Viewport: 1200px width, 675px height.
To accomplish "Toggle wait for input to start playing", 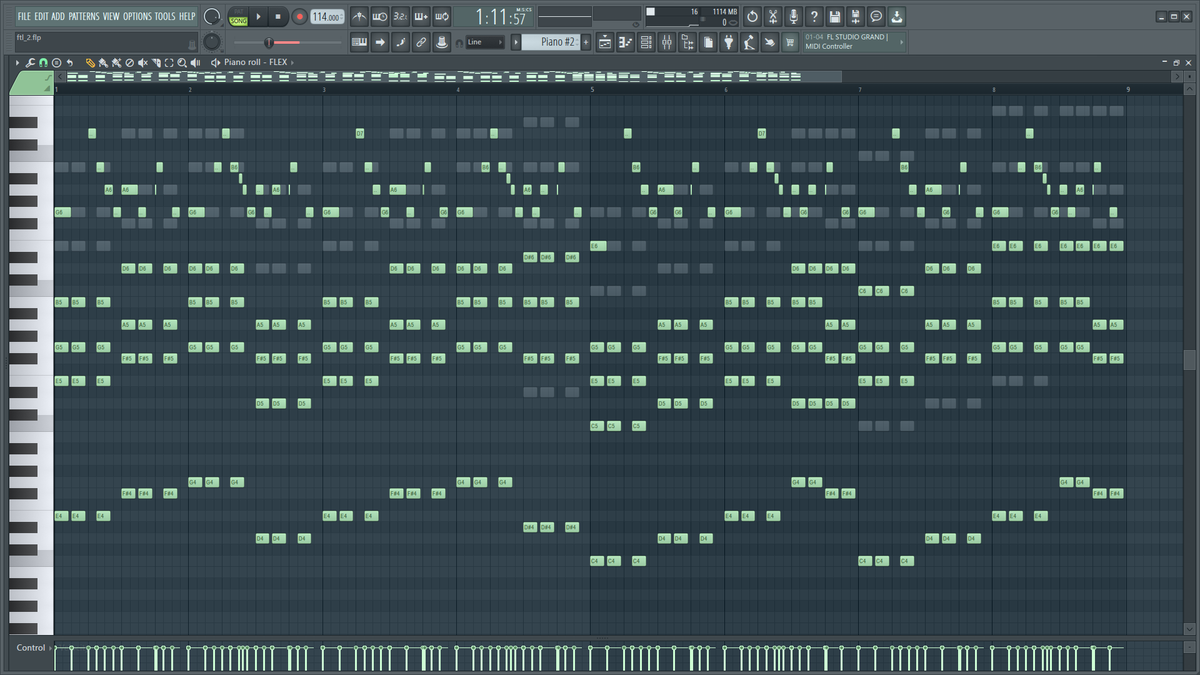I will [380, 17].
